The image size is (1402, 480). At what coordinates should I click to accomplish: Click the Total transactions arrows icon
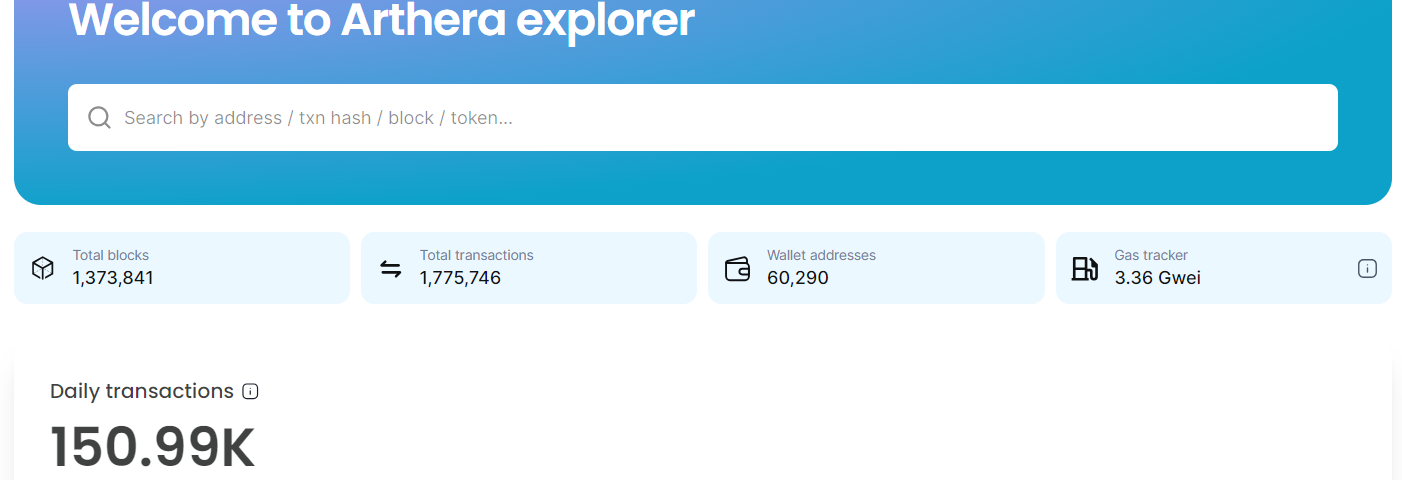tap(390, 268)
